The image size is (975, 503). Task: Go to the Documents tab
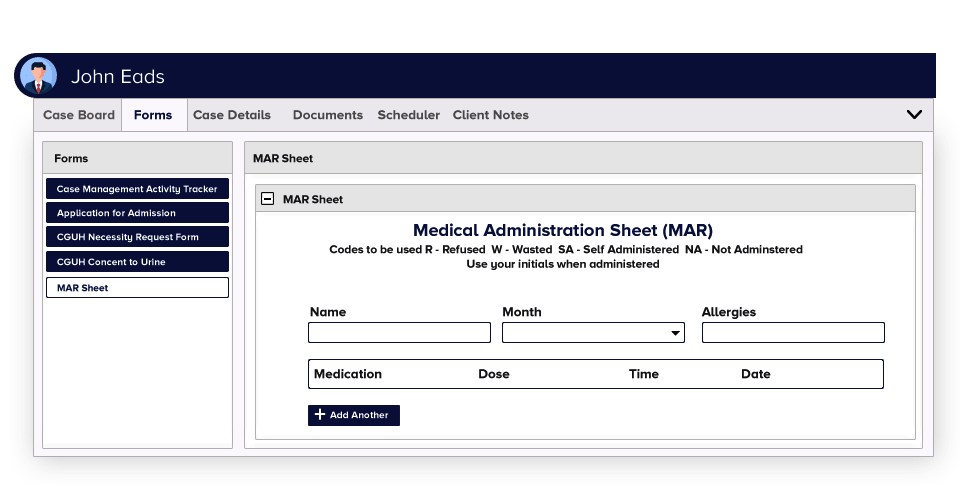tap(328, 115)
